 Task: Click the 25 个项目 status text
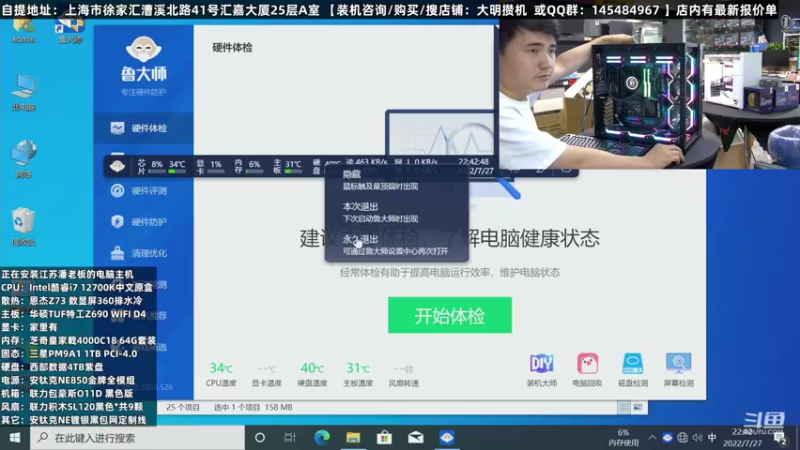tap(183, 407)
